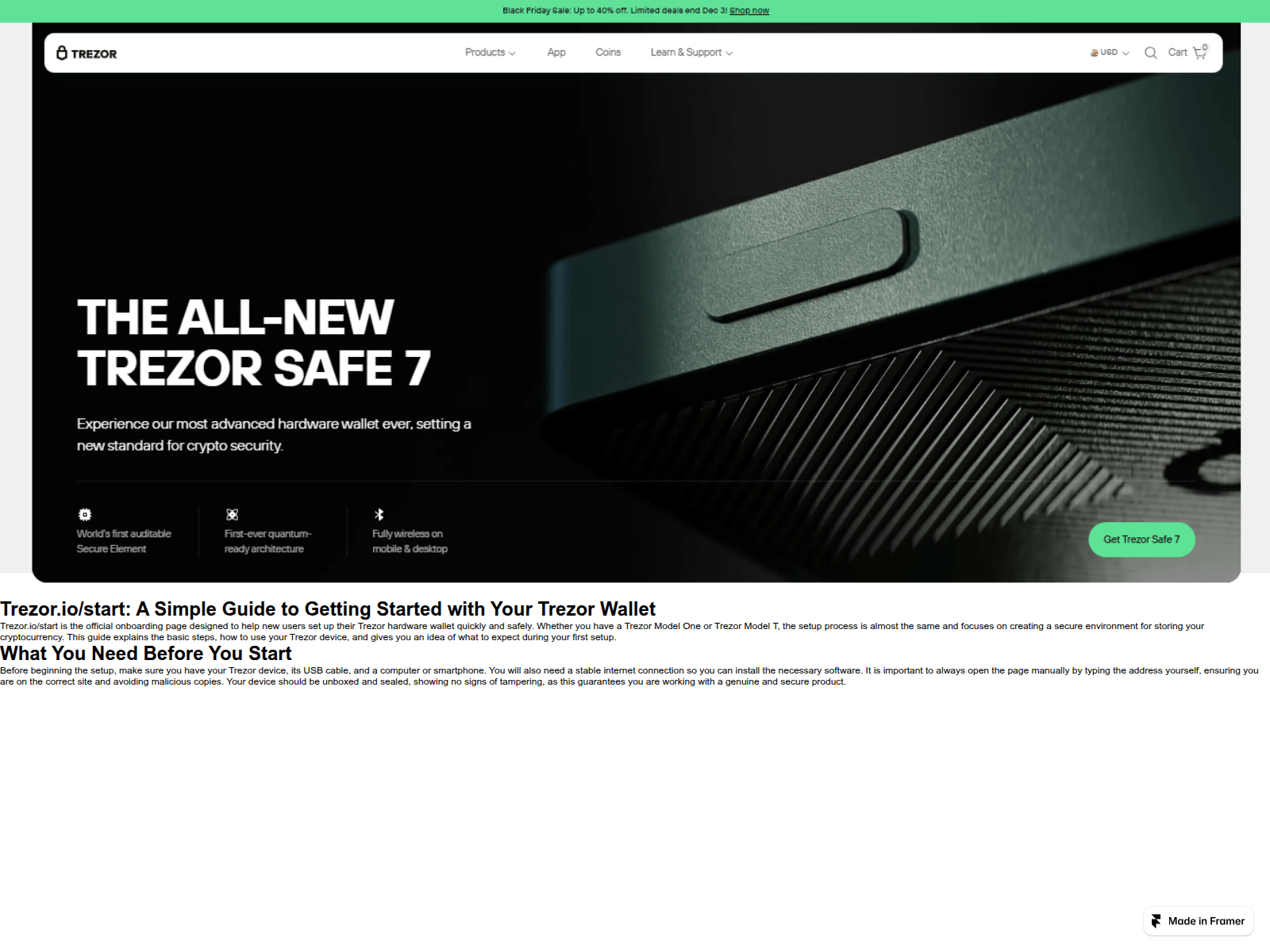Click 'Fully wireless on mobile & desktop' text

click(x=410, y=541)
